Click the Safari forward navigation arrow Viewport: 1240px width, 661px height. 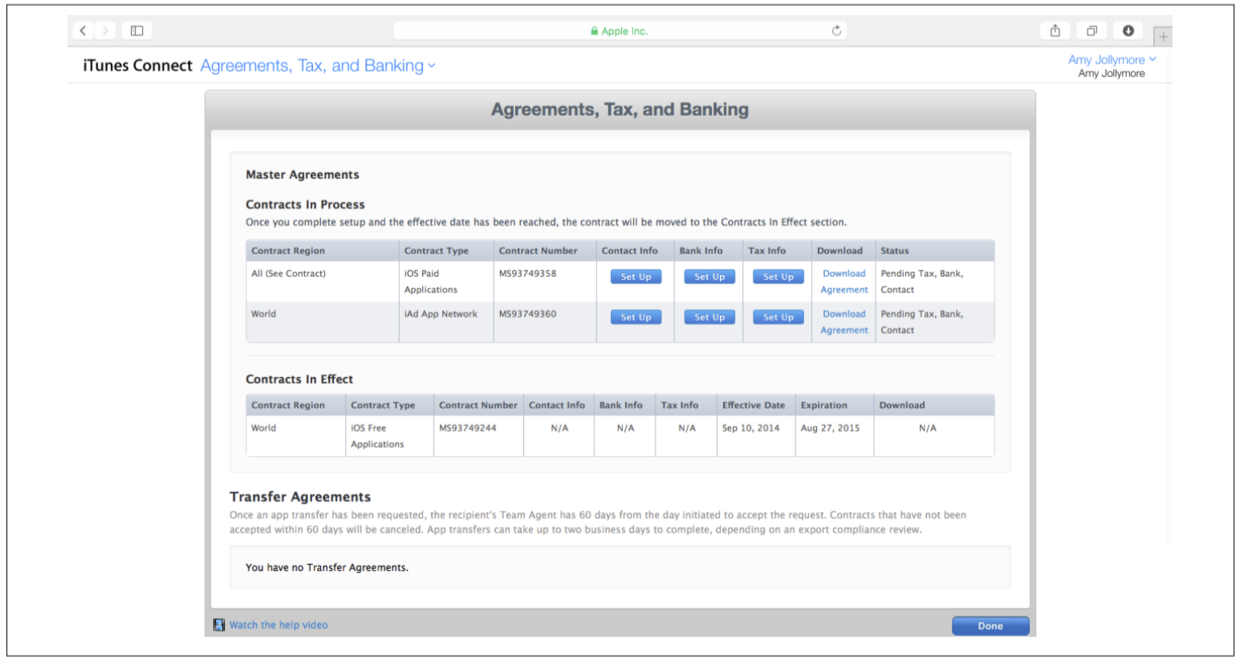tap(106, 31)
